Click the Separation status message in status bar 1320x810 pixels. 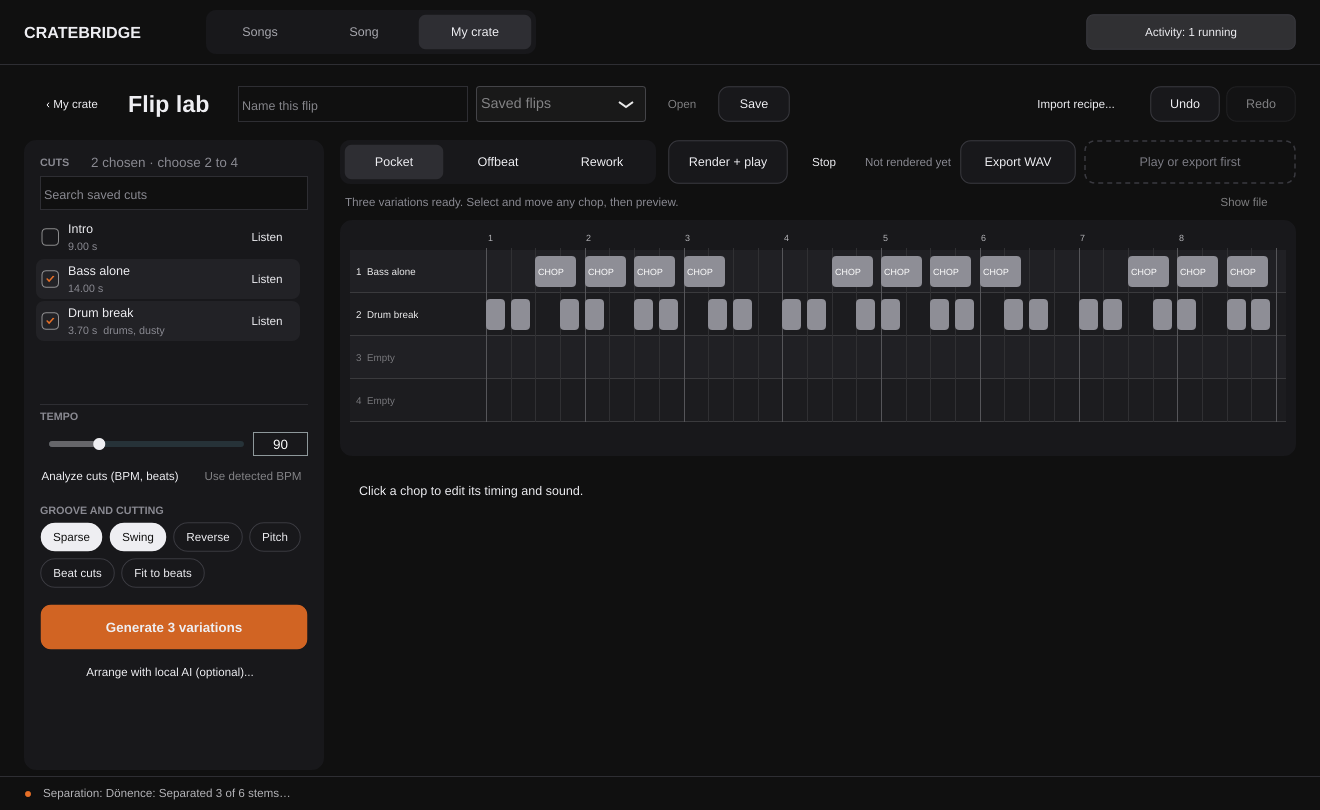tap(167, 793)
